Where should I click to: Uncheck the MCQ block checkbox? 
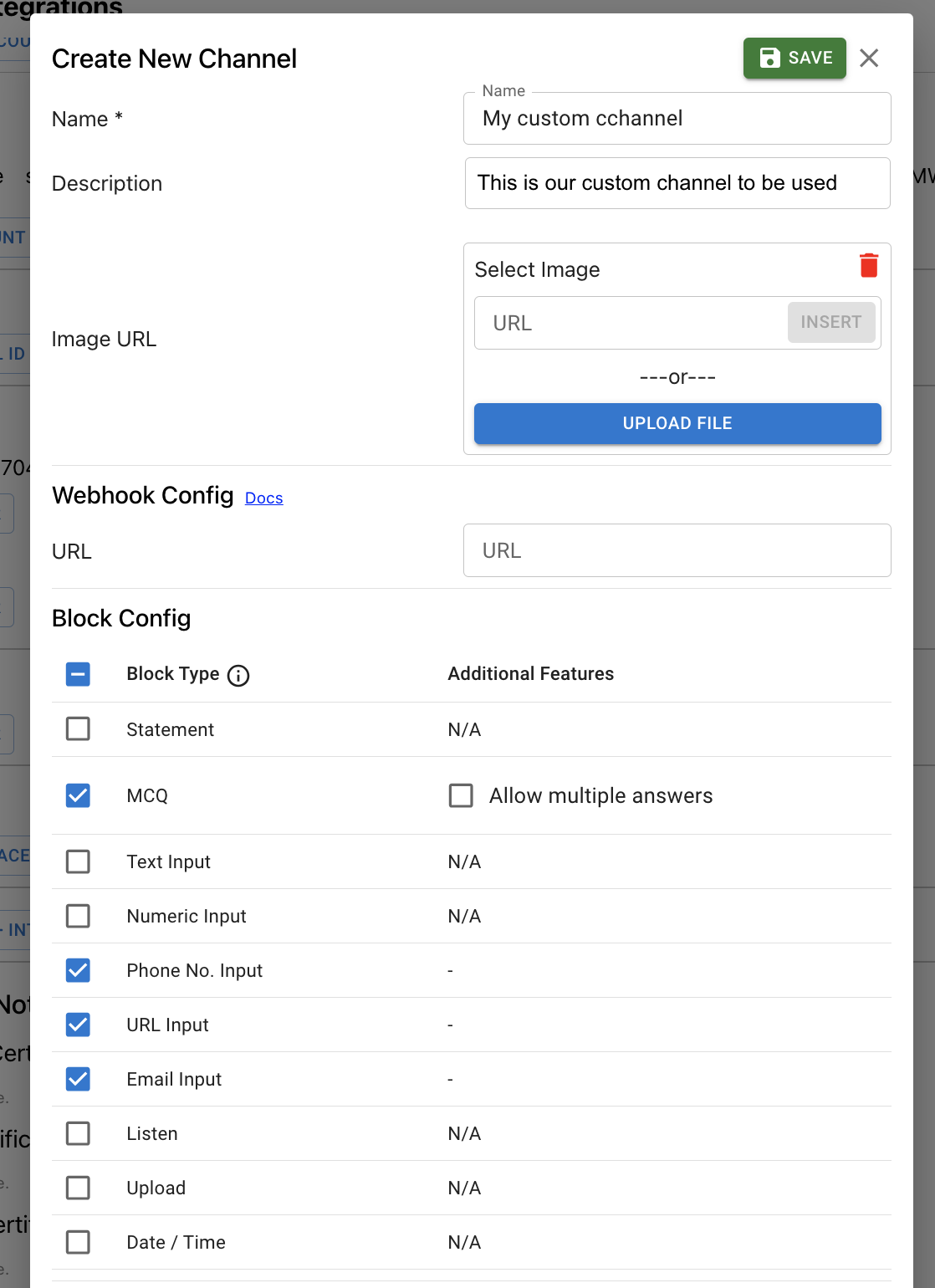click(x=78, y=795)
